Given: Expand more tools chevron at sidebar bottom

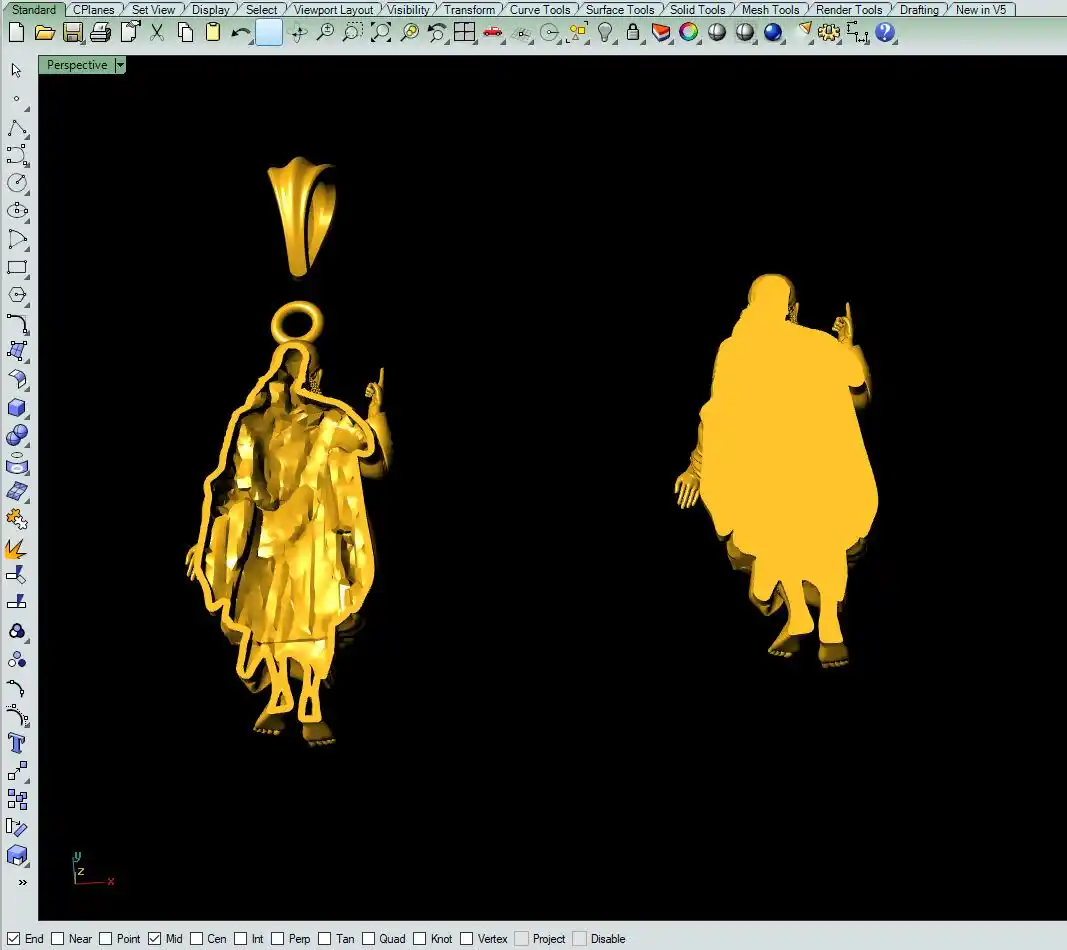Looking at the screenshot, I should click(22, 883).
